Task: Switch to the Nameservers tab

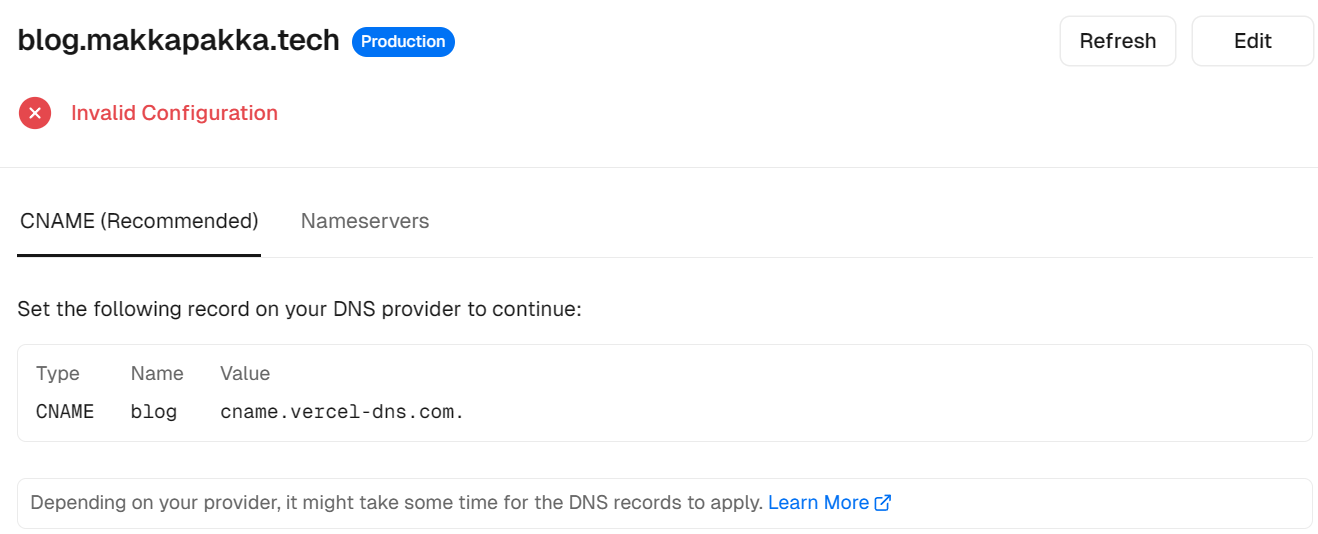Action: point(365,221)
